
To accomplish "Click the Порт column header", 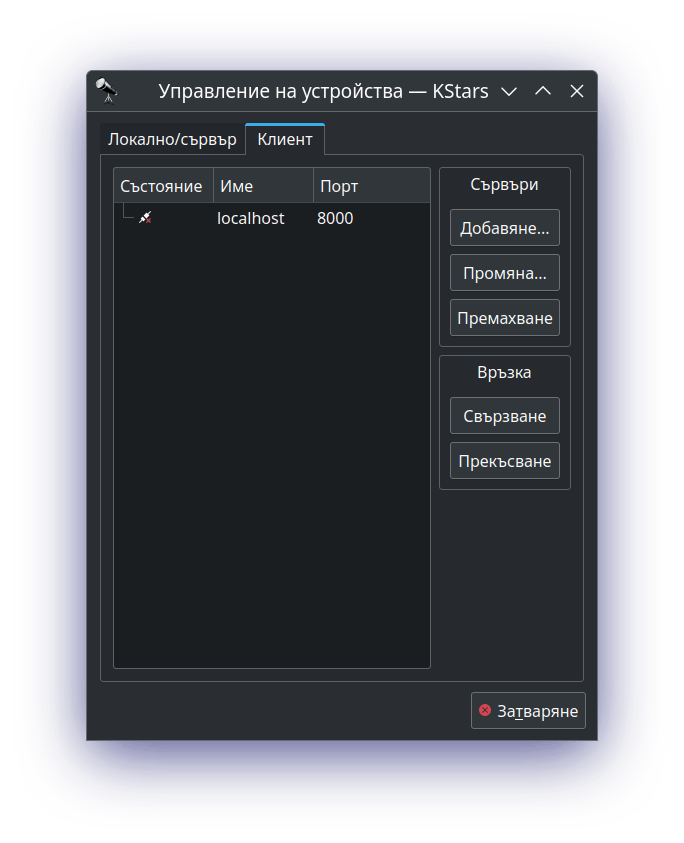I will pyautogui.click(x=370, y=186).
